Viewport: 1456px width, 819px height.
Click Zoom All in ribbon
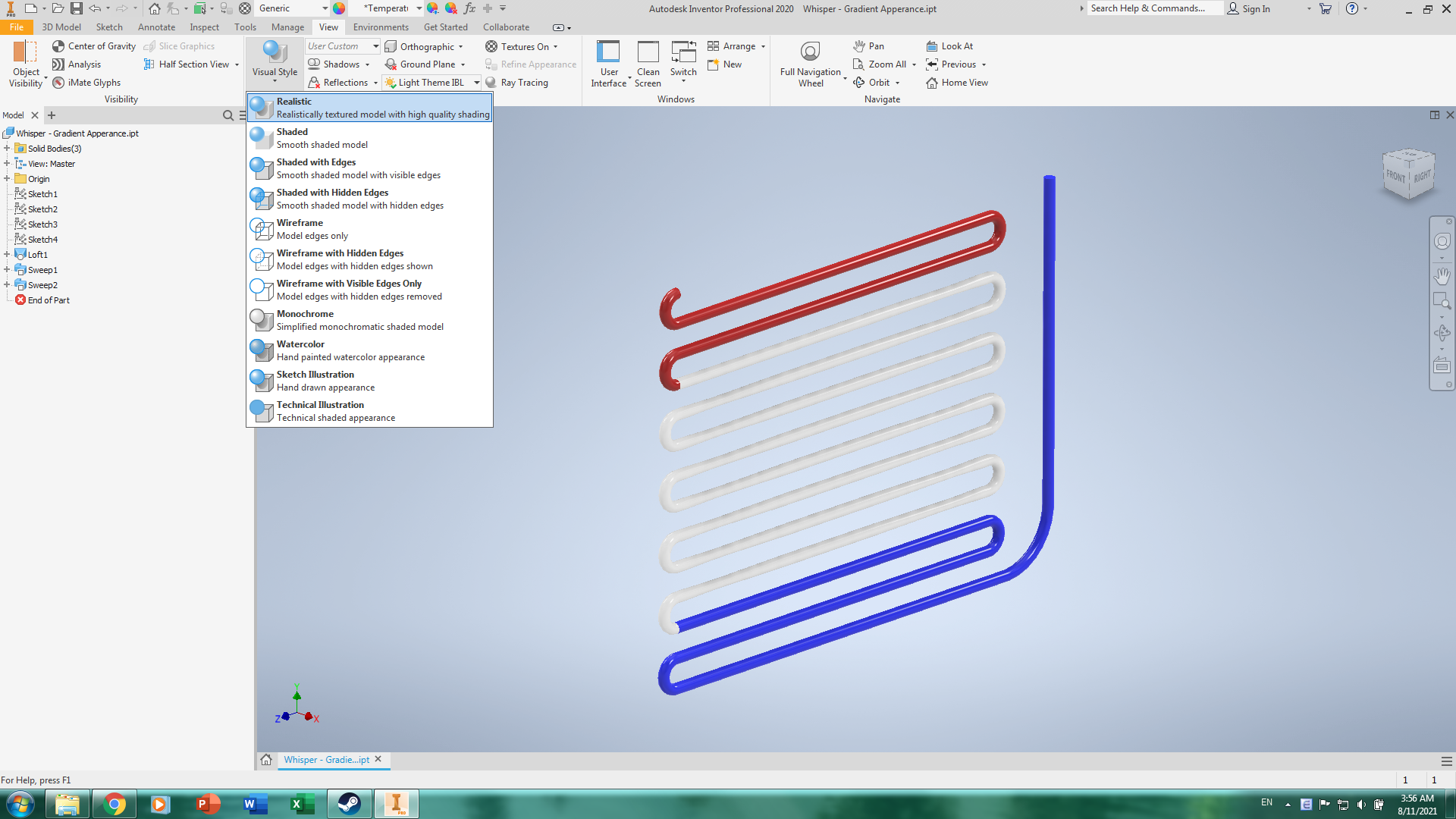pyautogui.click(x=880, y=64)
